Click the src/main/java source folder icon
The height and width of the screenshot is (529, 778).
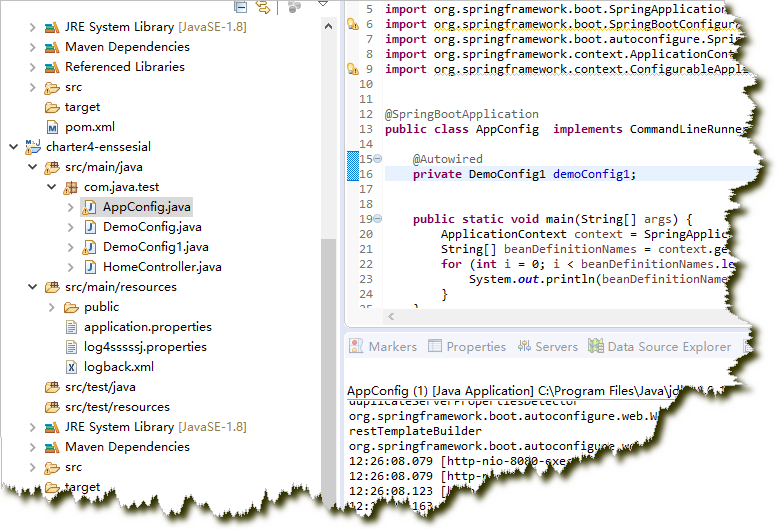pos(52,168)
